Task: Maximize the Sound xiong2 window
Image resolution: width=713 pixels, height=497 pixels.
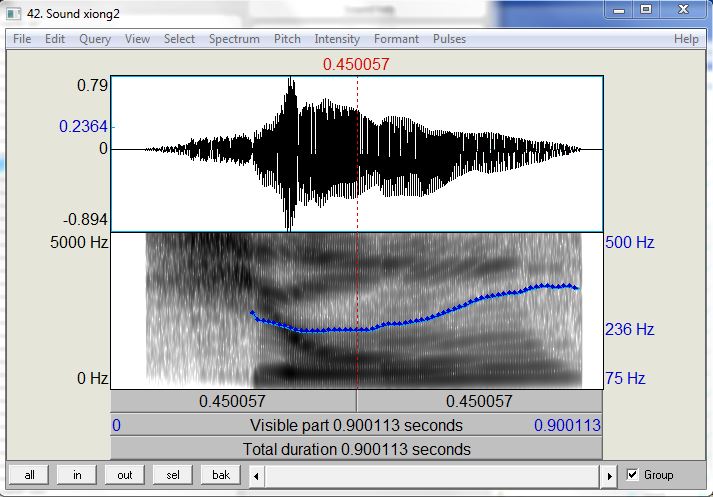Action: [x=646, y=10]
